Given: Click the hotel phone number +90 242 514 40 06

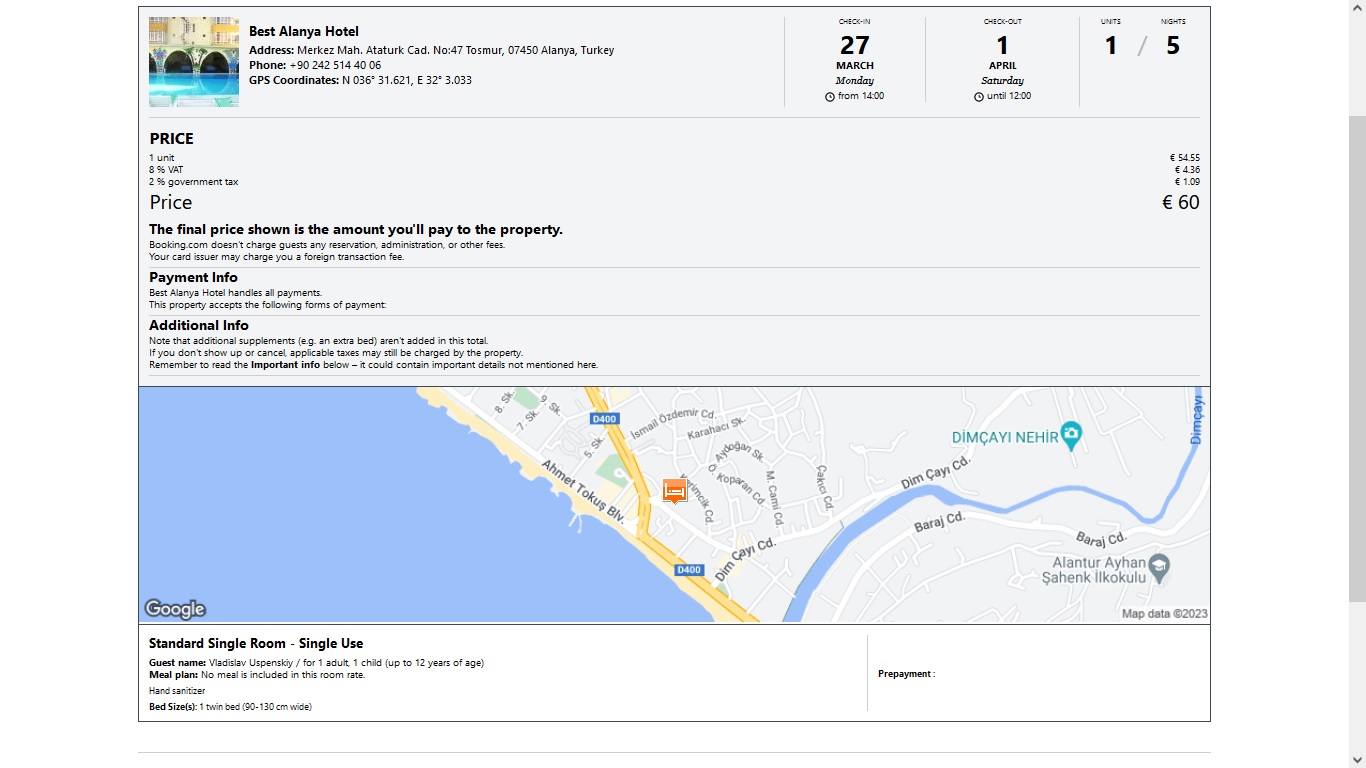Looking at the screenshot, I should 335,65.
